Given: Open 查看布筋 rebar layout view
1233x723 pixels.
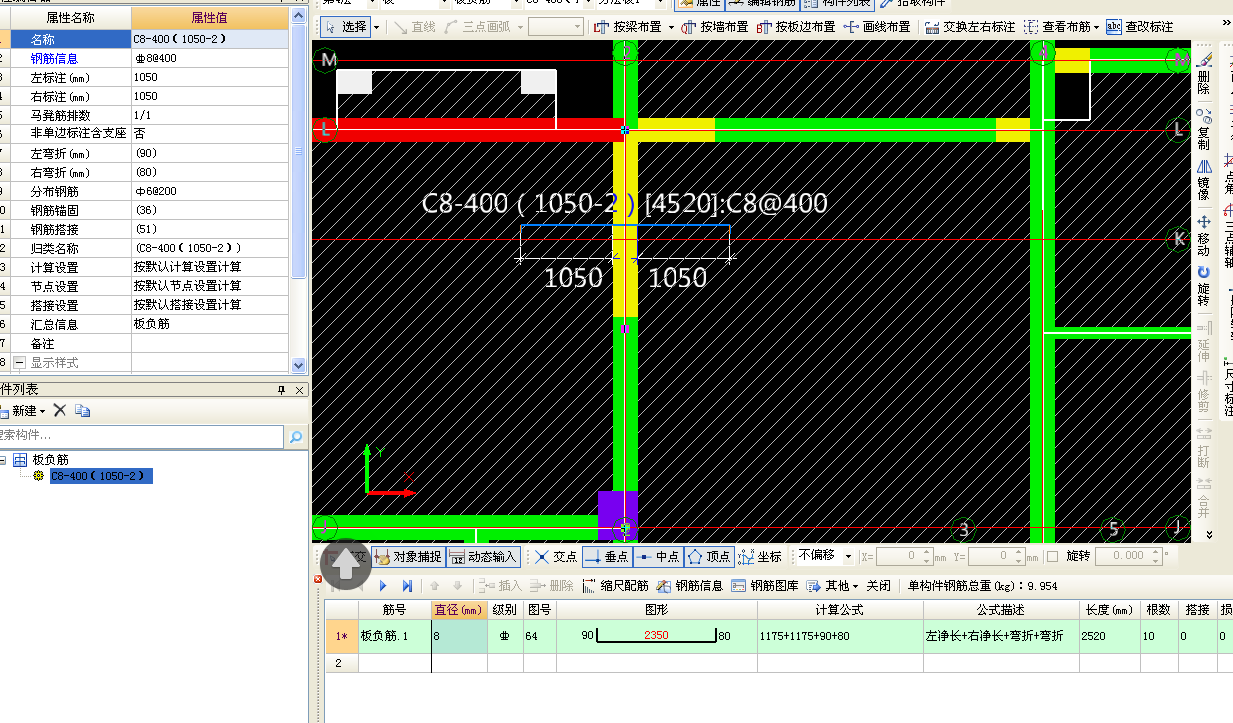Looking at the screenshot, I should click(1057, 27).
